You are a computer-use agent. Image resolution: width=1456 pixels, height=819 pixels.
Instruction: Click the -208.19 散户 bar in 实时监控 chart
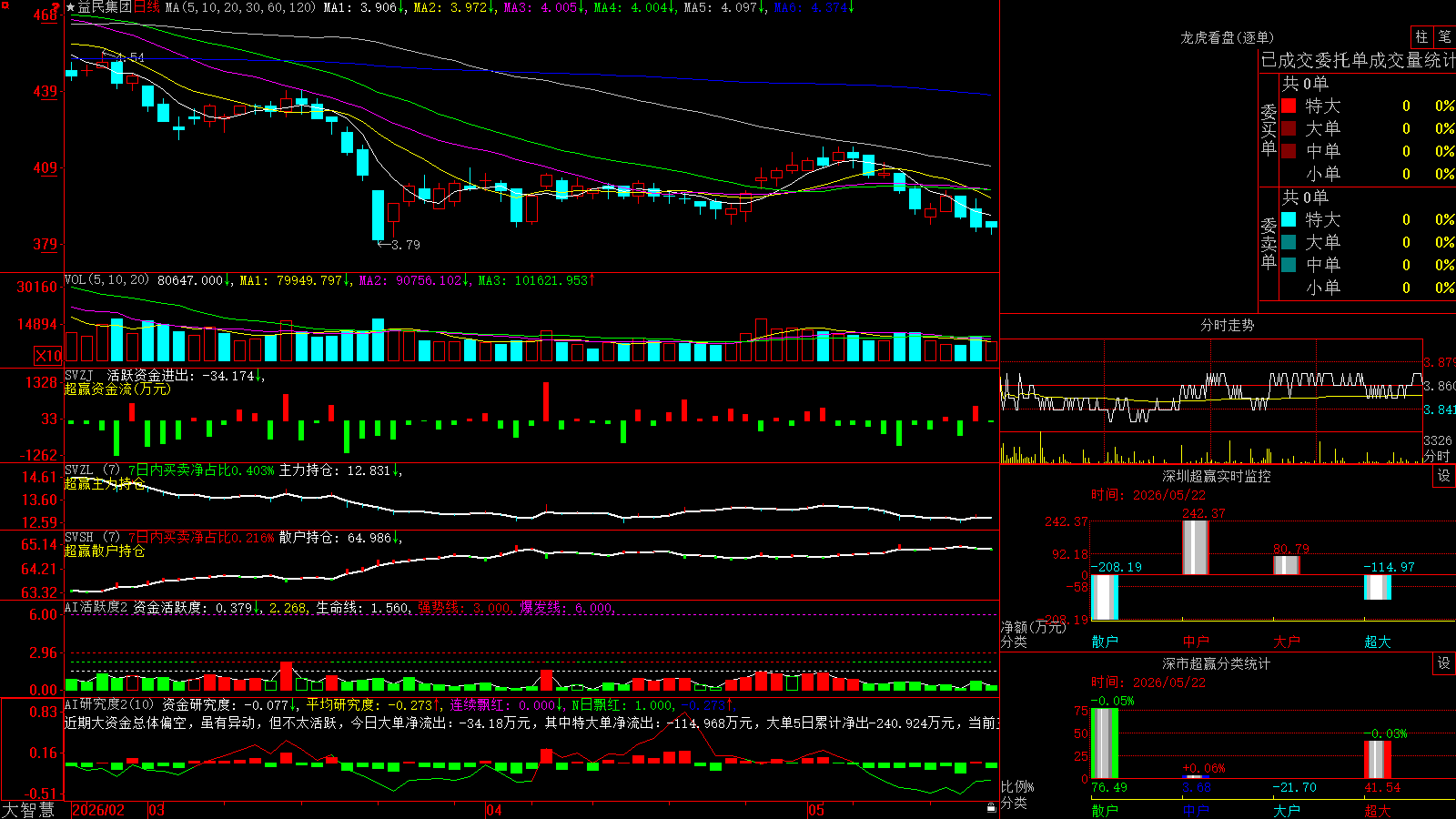pos(1105,597)
